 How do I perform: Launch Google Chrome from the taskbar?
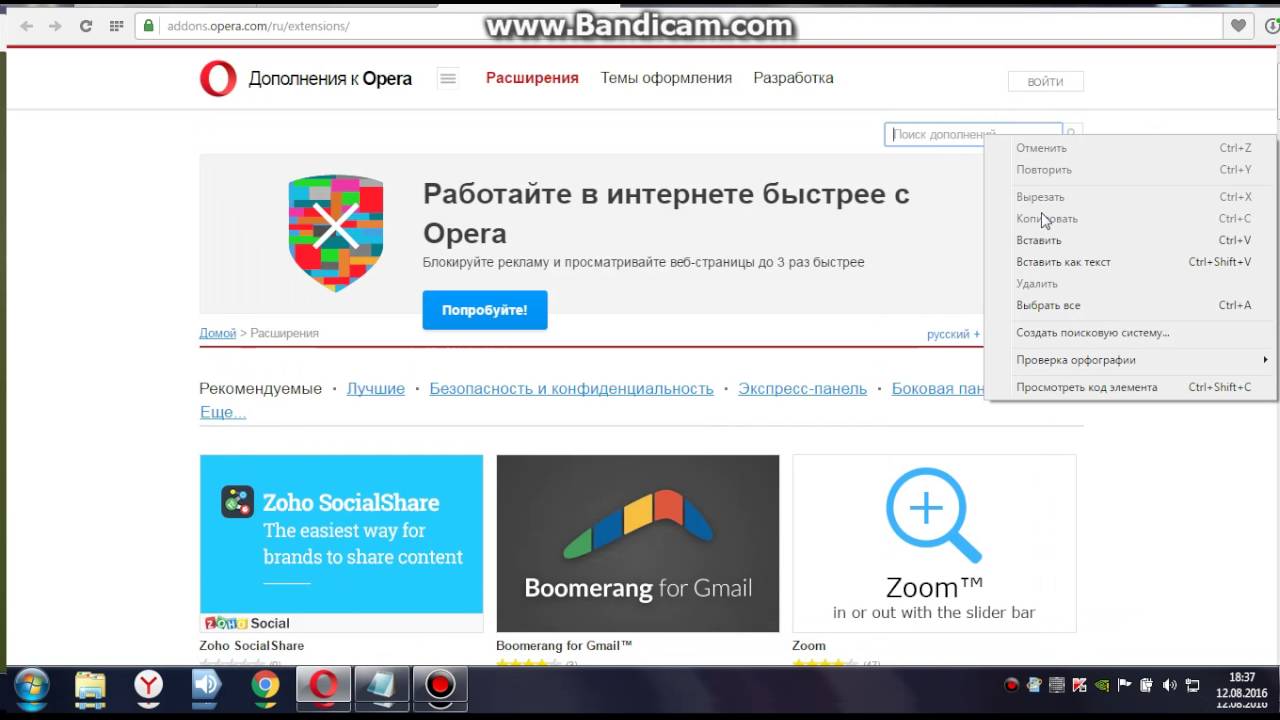[x=265, y=685]
